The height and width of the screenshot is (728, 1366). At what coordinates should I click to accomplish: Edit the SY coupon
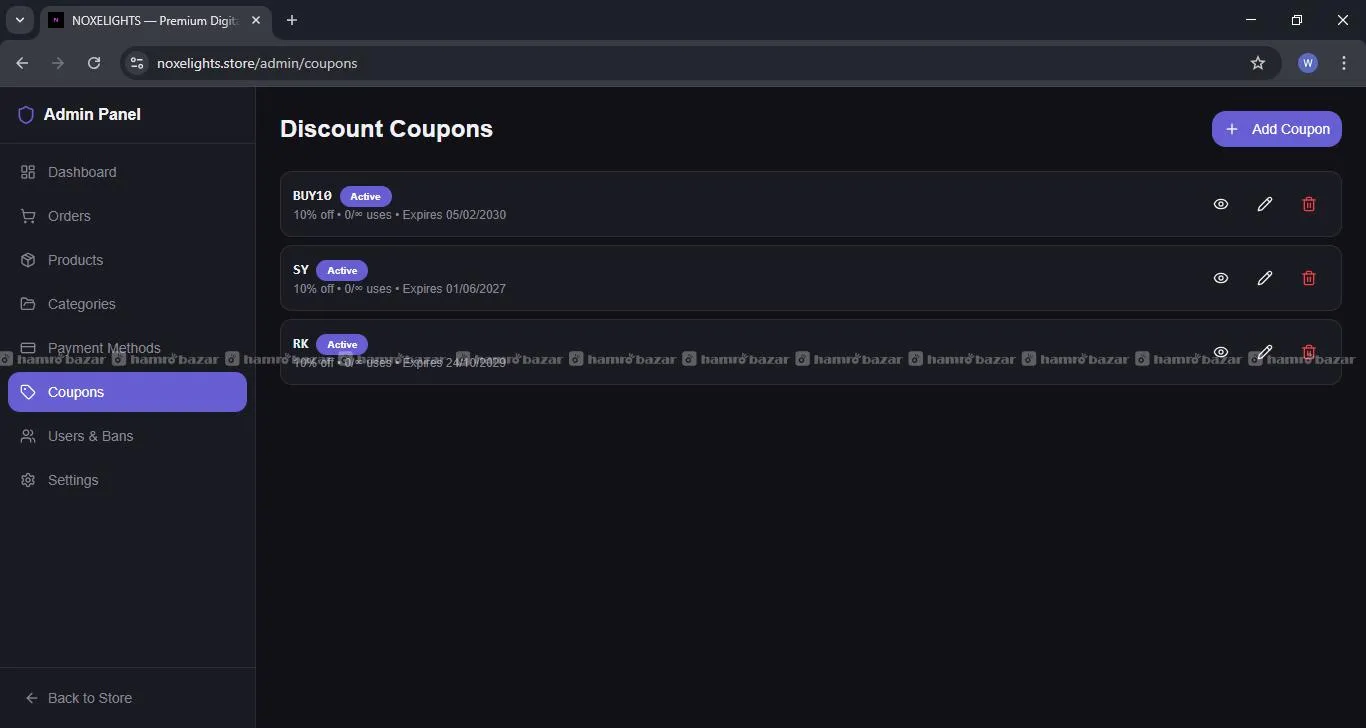pyautogui.click(x=1264, y=278)
